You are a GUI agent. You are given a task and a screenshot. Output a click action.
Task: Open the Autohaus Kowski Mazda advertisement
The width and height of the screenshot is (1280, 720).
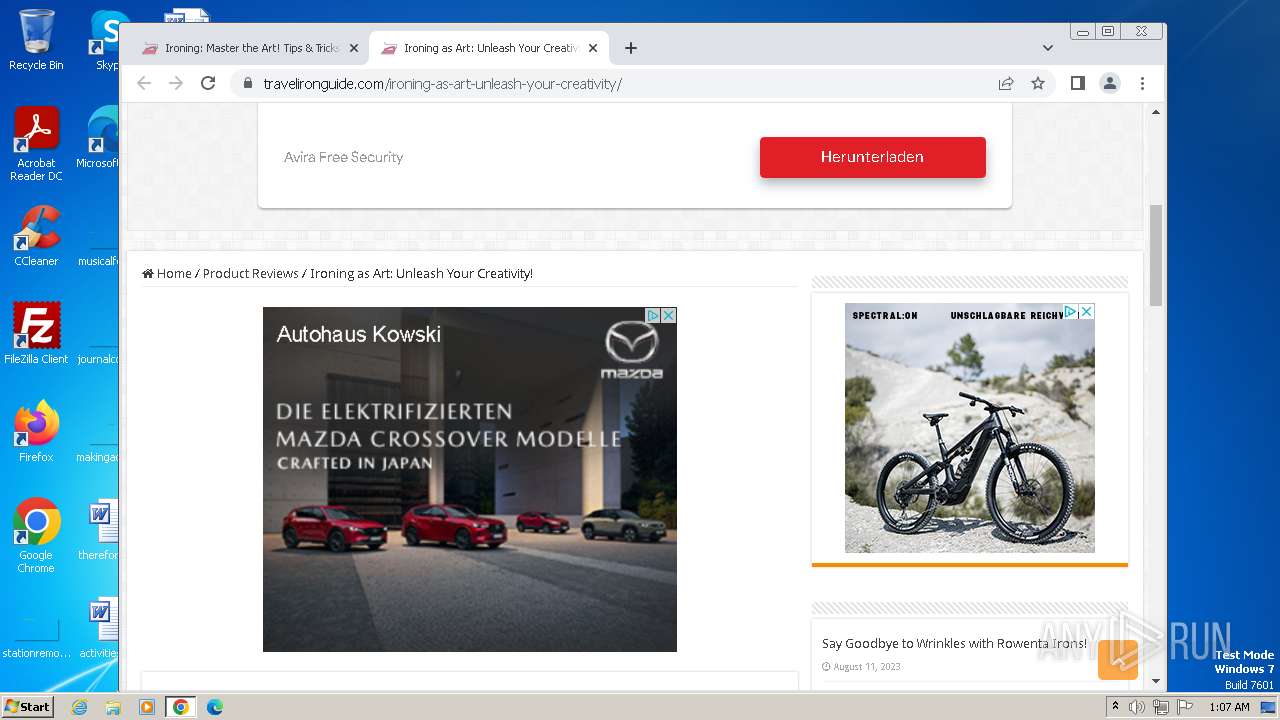click(470, 480)
